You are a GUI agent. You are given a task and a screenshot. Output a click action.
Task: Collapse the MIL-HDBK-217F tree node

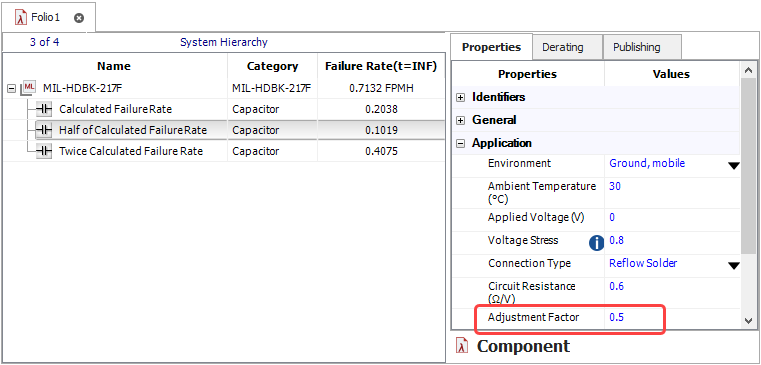point(11,88)
